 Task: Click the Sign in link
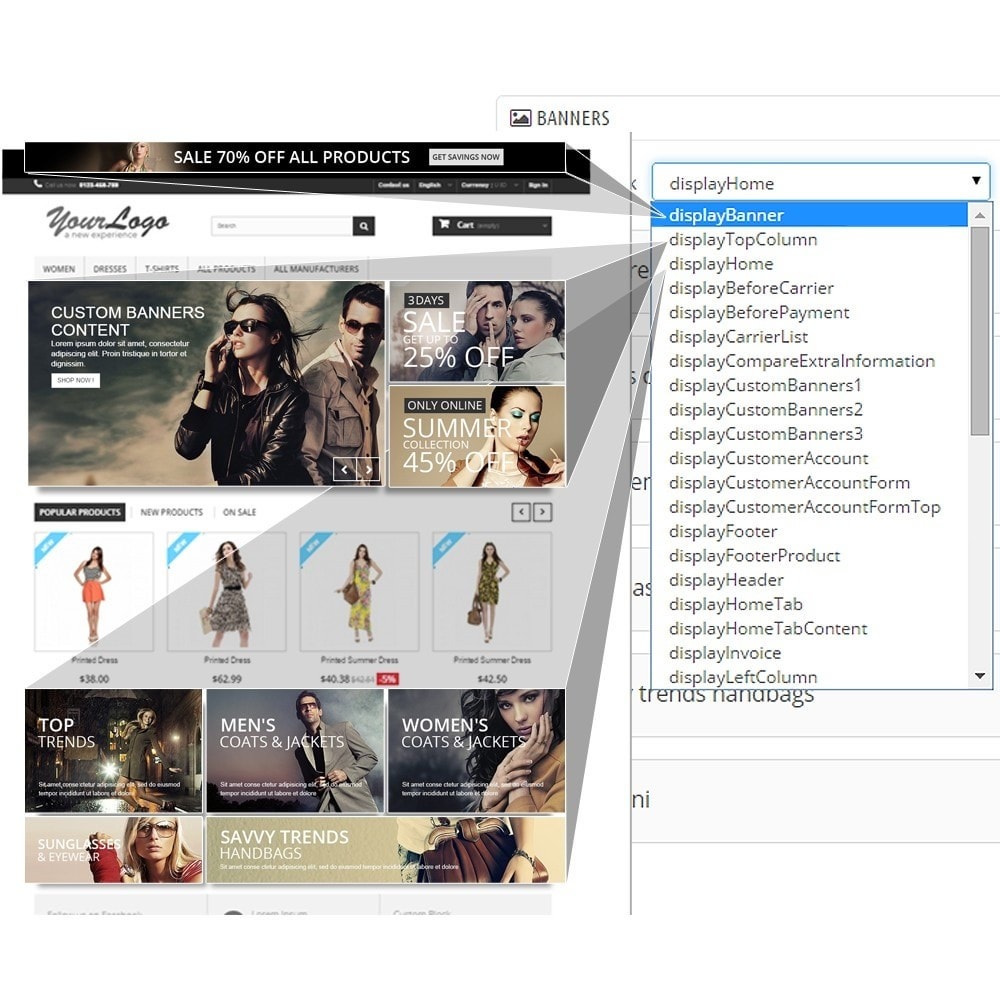click(x=538, y=184)
